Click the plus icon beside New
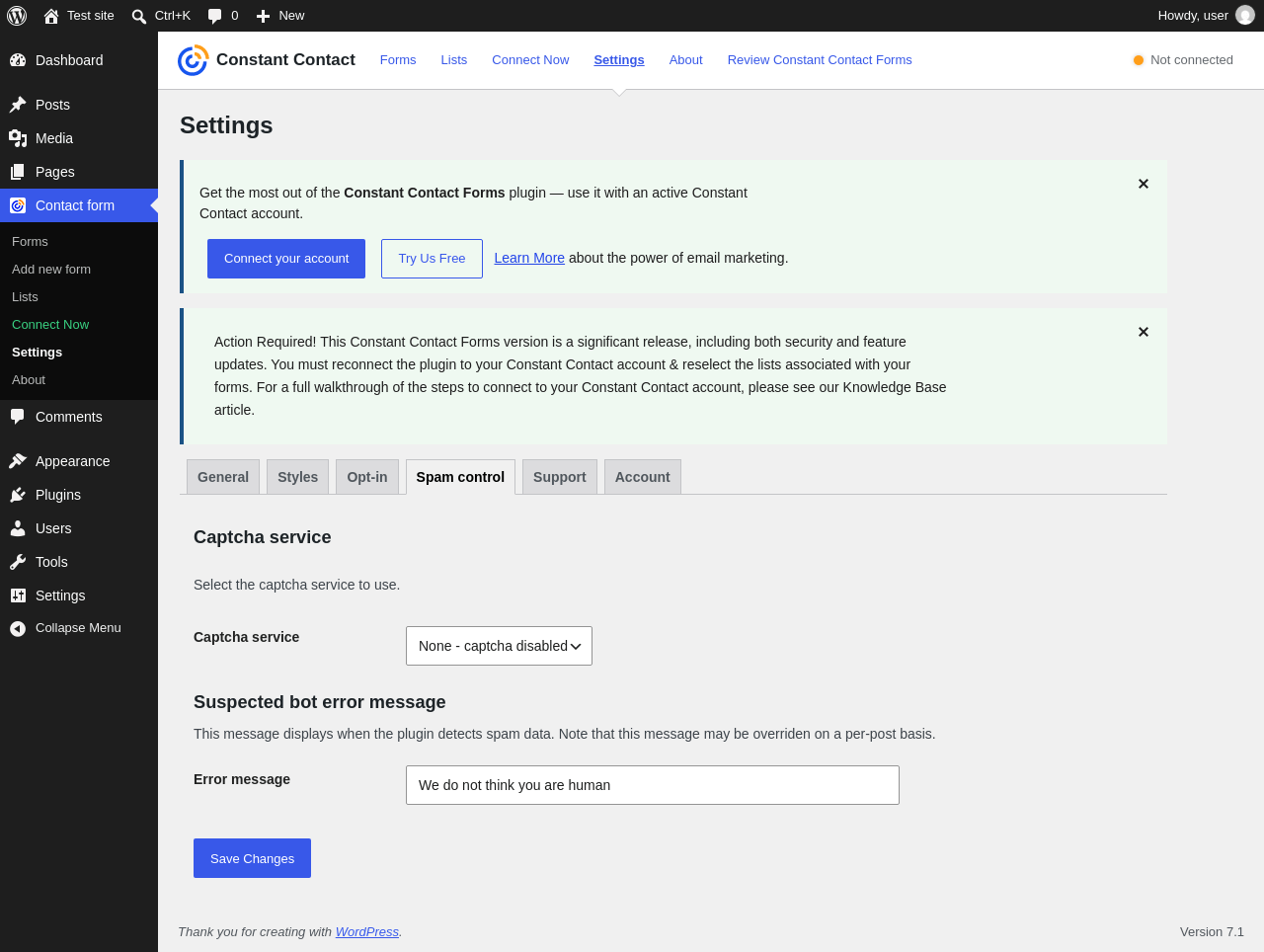The image size is (1264, 952). click(x=263, y=16)
